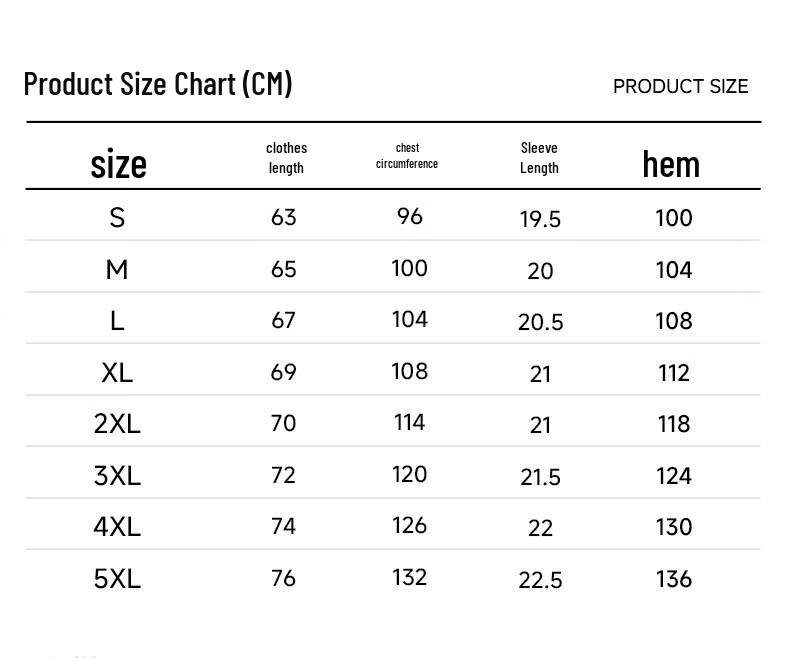
Task: Select the PRODUCT SIZE label
Action: (681, 87)
